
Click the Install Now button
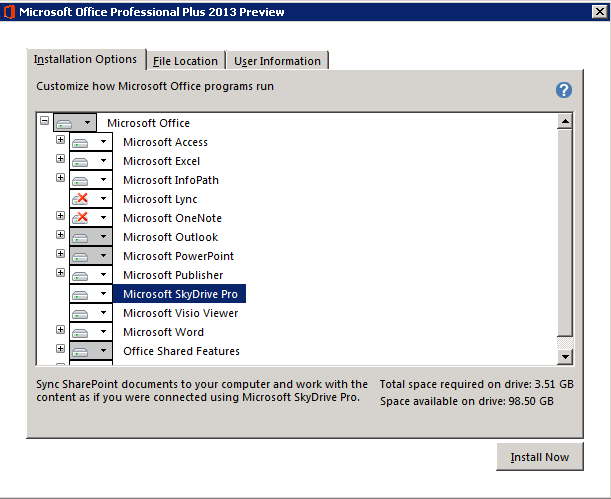(x=540, y=457)
